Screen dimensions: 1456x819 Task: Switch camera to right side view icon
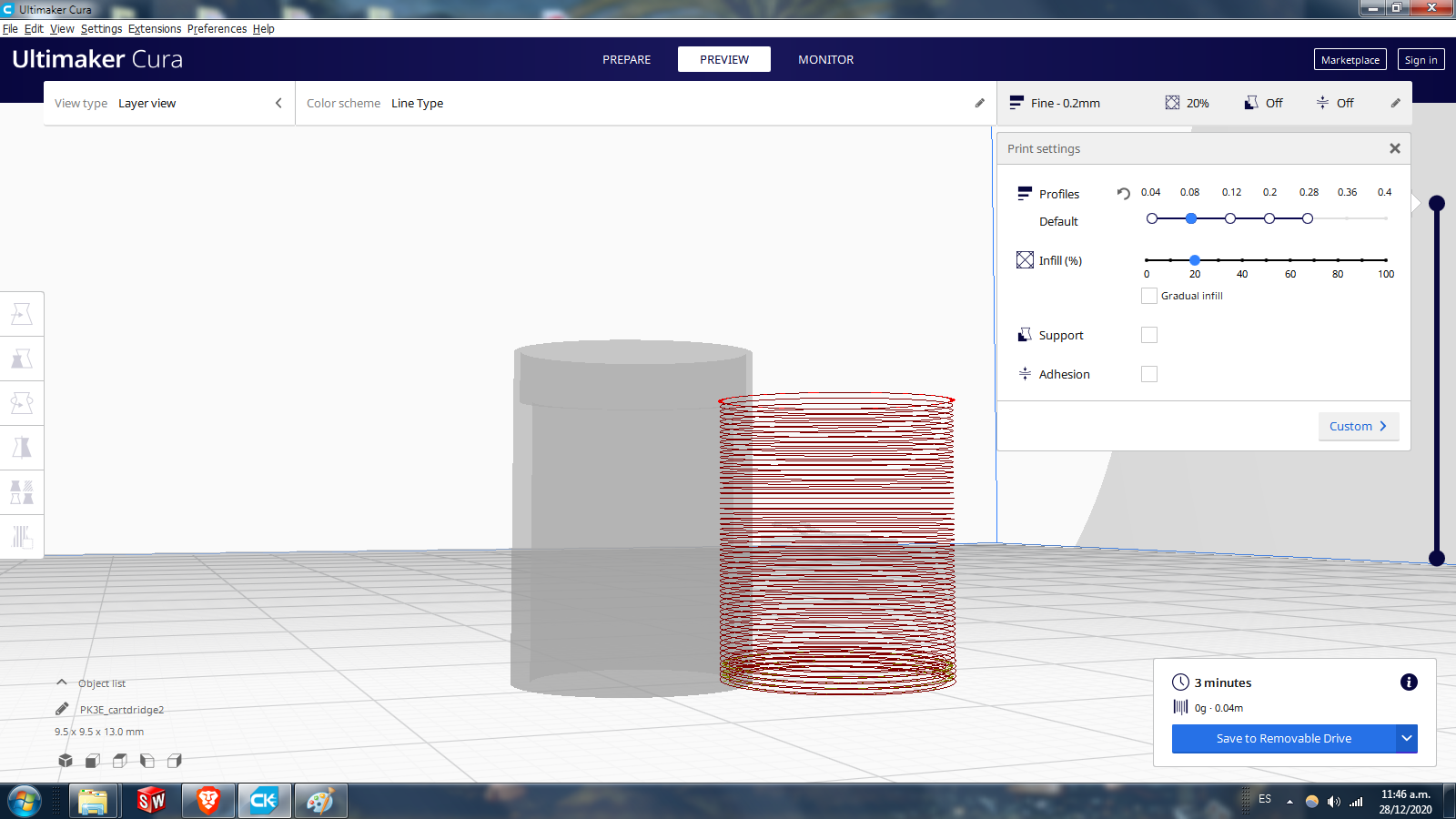[175, 761]
